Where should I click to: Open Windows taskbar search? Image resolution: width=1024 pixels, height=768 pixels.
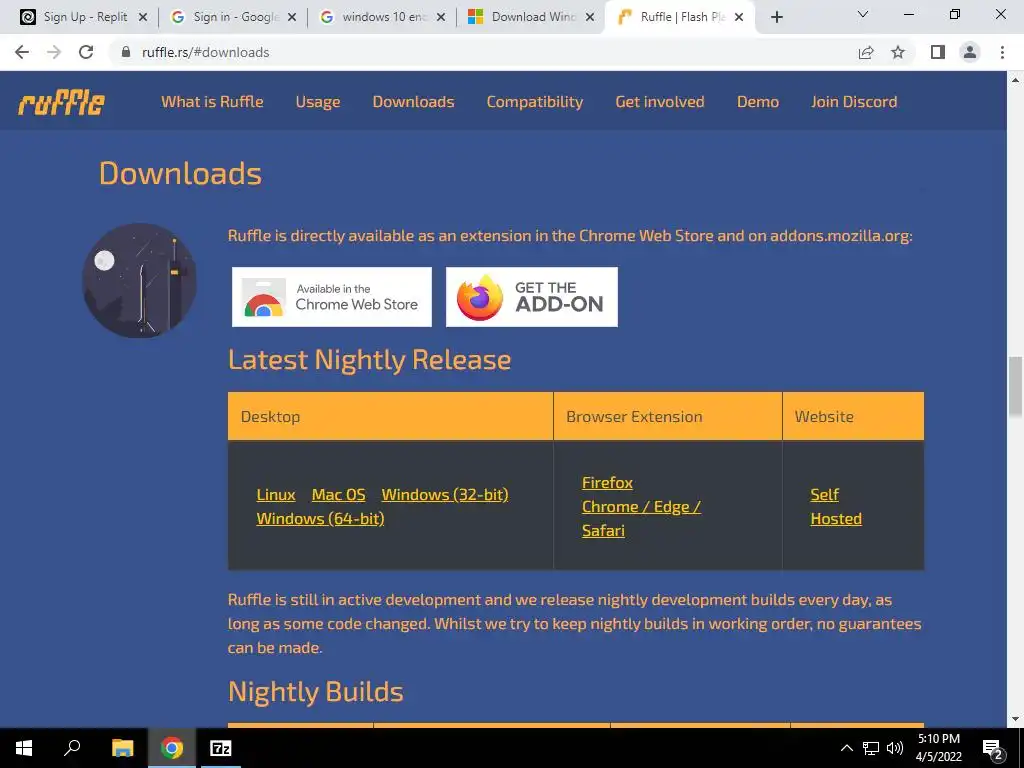coord(72,748)
